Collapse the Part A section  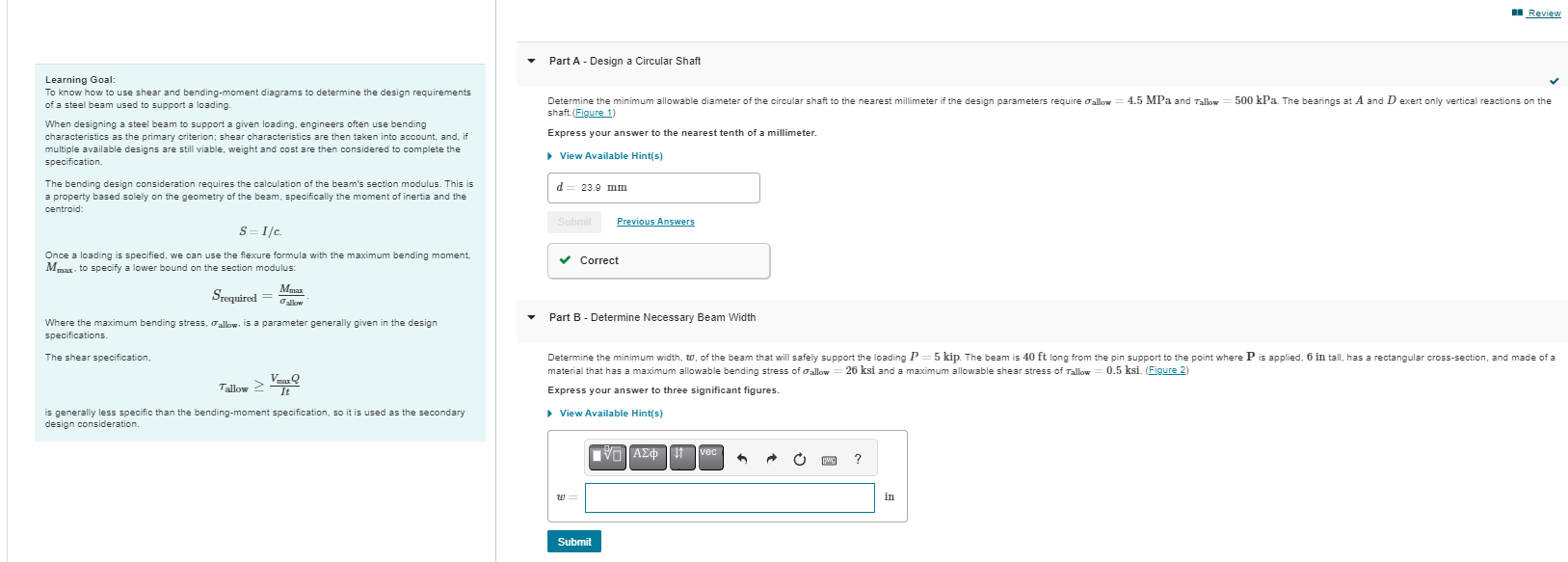point(531,61)
